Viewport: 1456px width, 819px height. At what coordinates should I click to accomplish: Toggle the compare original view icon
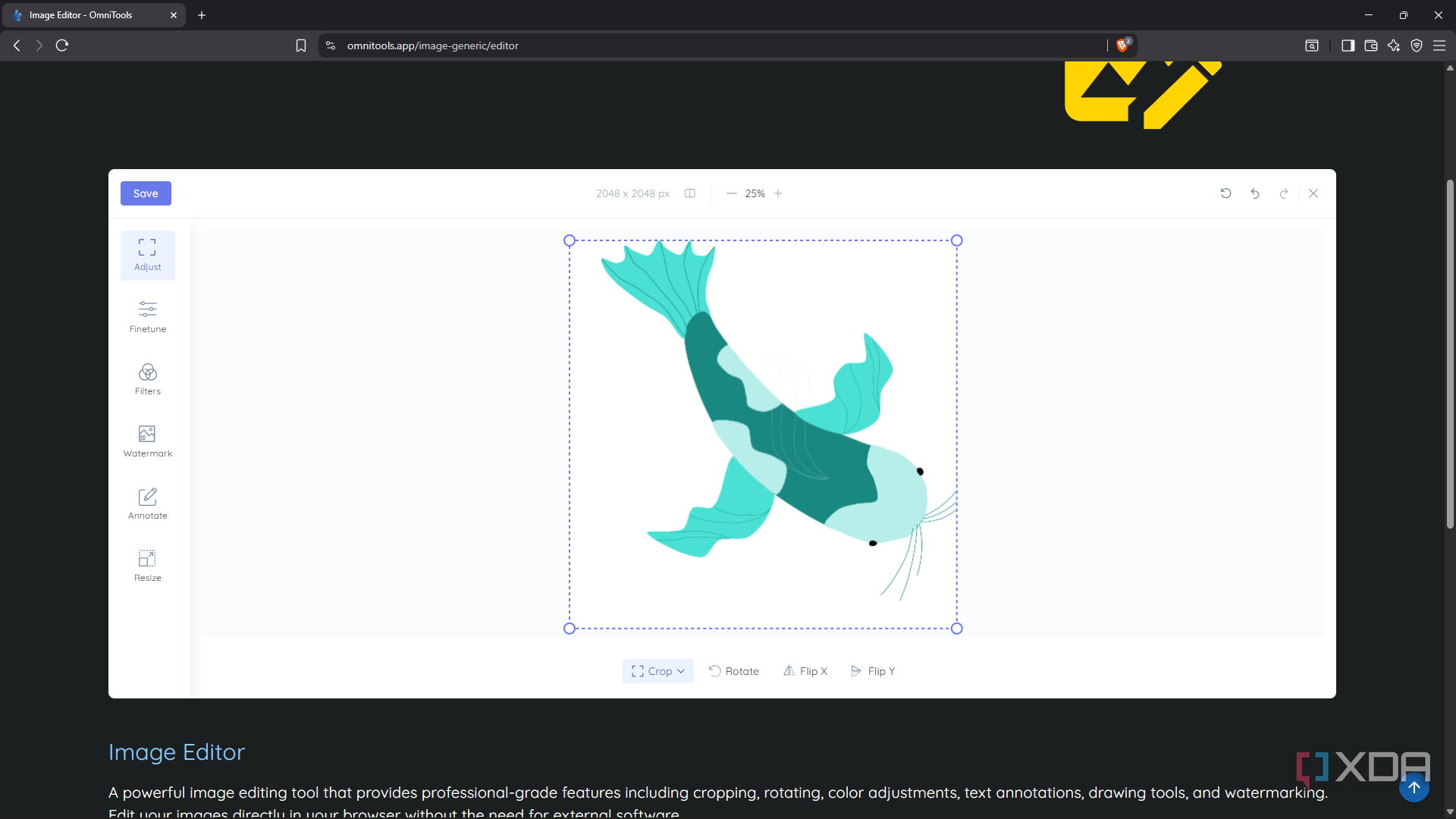(690, 193)
